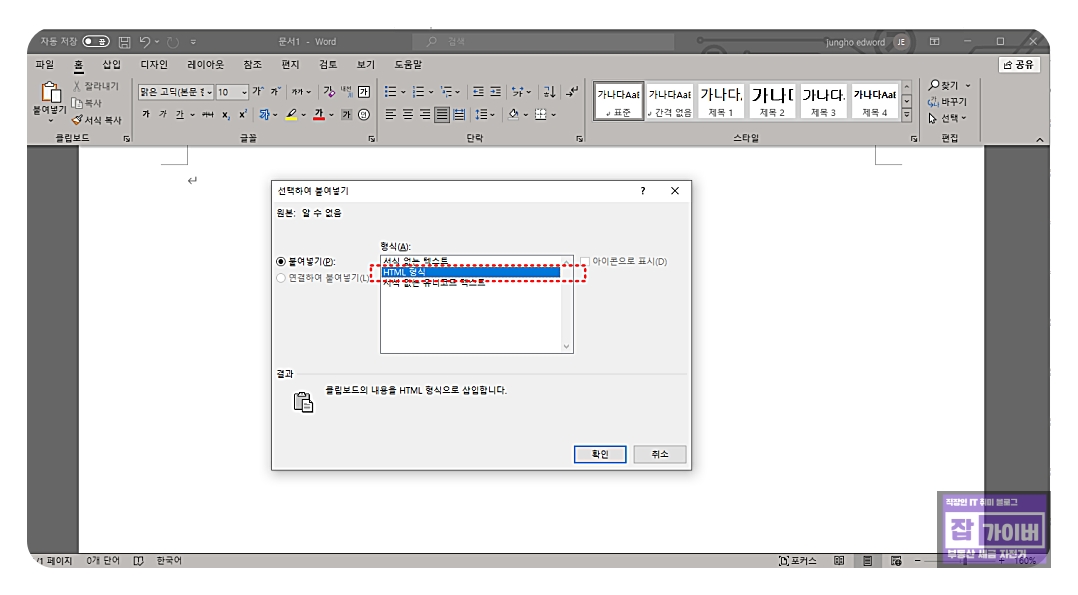Check the 아이콘으로 표시(D) checkbox
This screenshot has height=595, width=1078.
click(x=584, y=261)
